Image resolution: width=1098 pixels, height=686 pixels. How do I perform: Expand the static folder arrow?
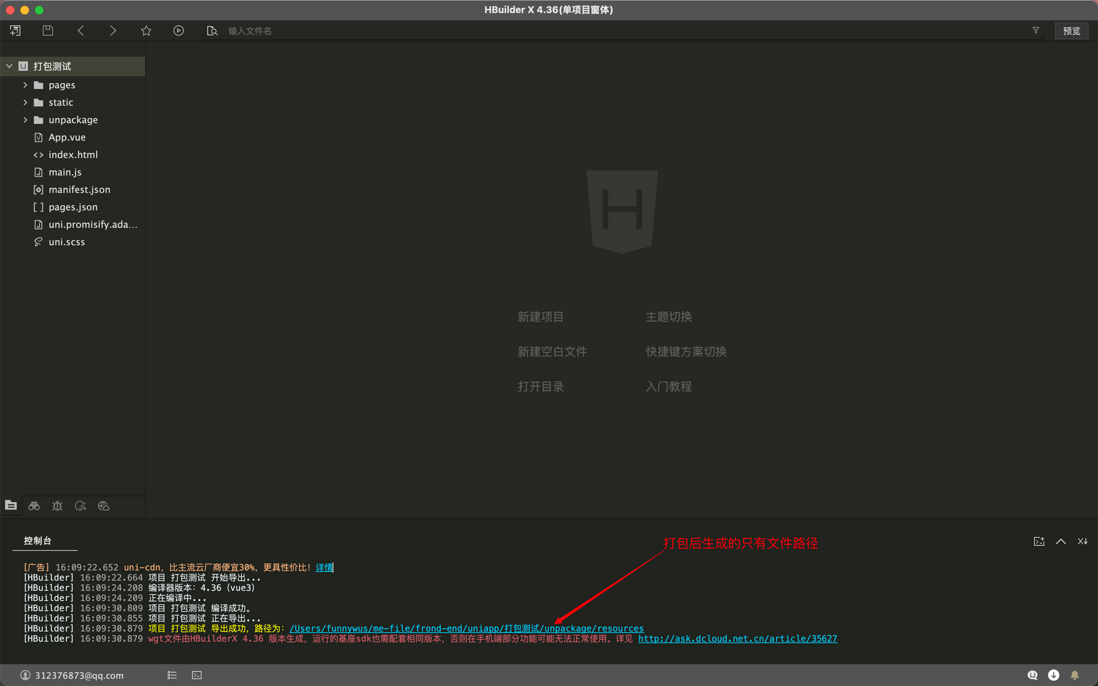click(x=25, y=102)
